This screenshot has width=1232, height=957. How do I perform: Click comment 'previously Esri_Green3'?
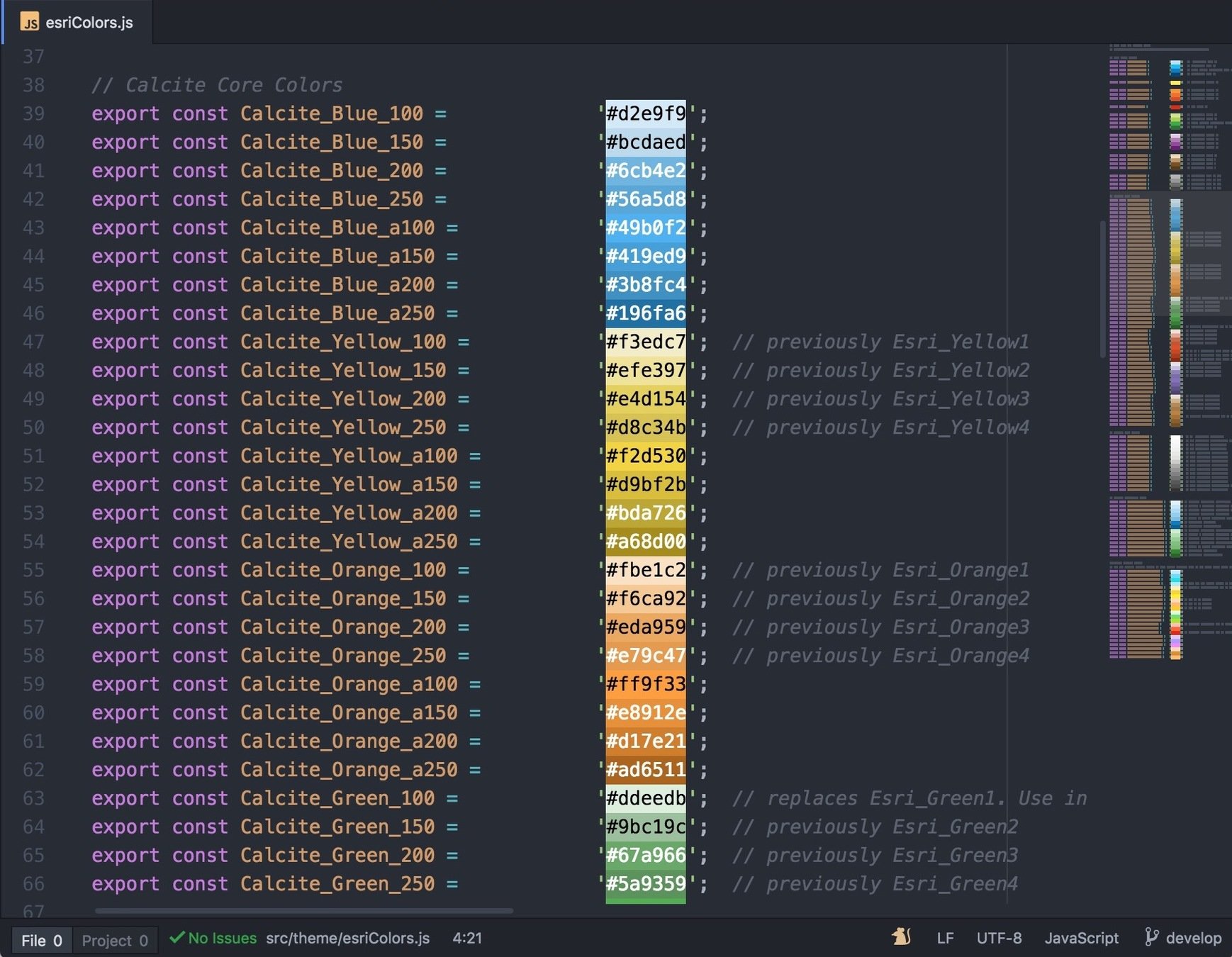click(x=892, y=856)
